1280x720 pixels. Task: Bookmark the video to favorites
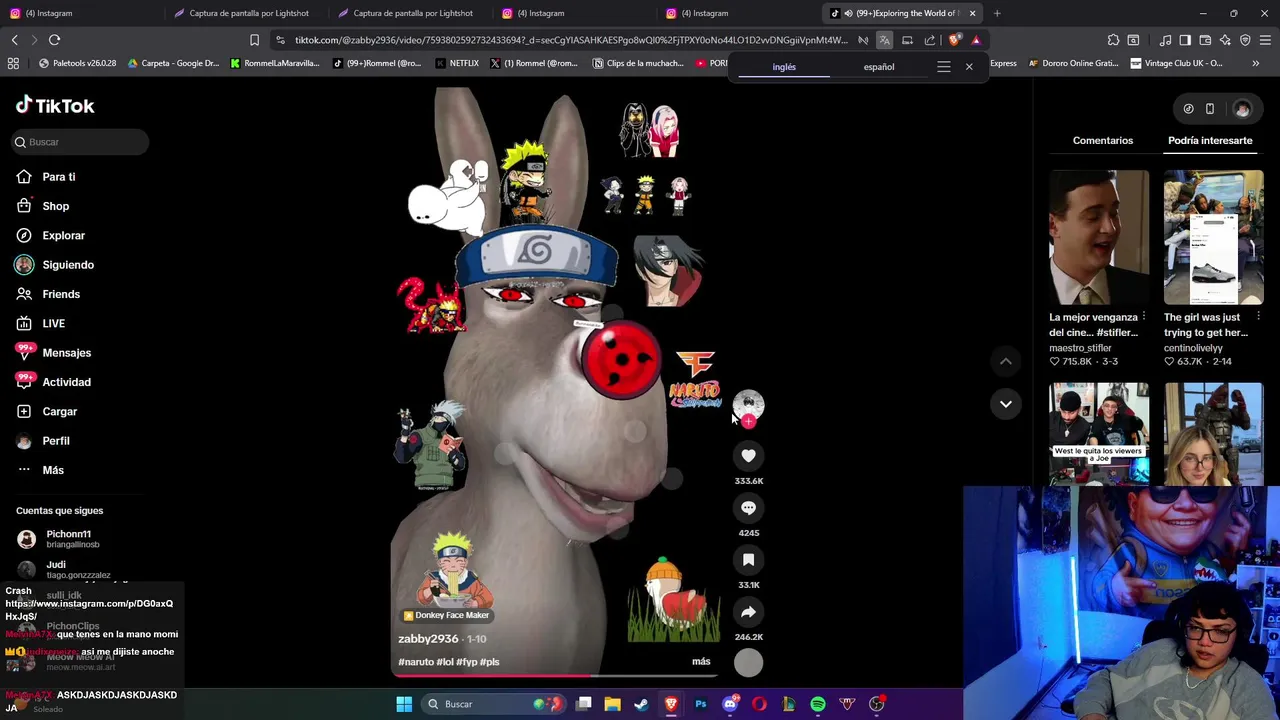748,560
